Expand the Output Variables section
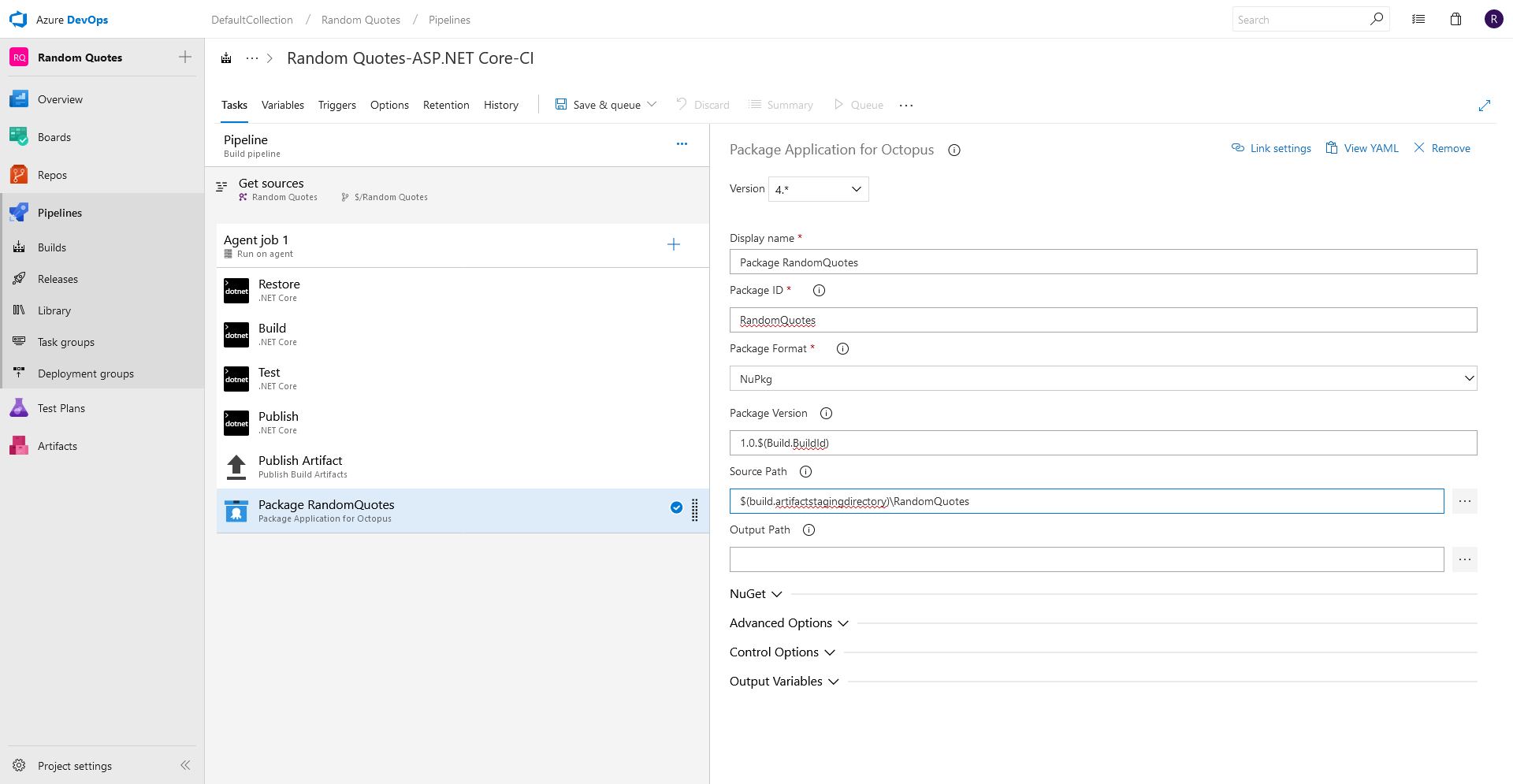1513x784 pixels. point(784,682)
